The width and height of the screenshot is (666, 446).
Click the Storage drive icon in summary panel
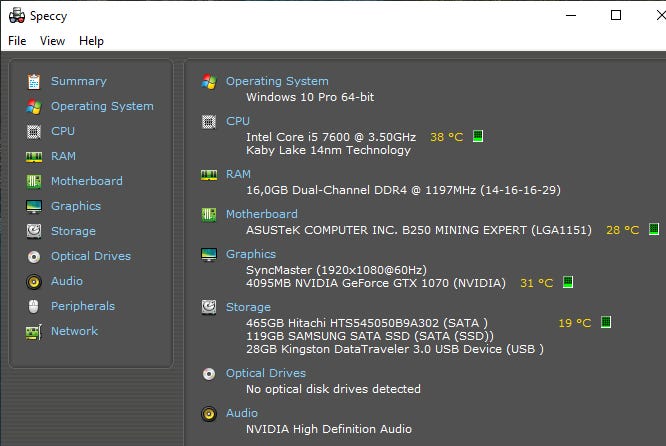(209, 308)
